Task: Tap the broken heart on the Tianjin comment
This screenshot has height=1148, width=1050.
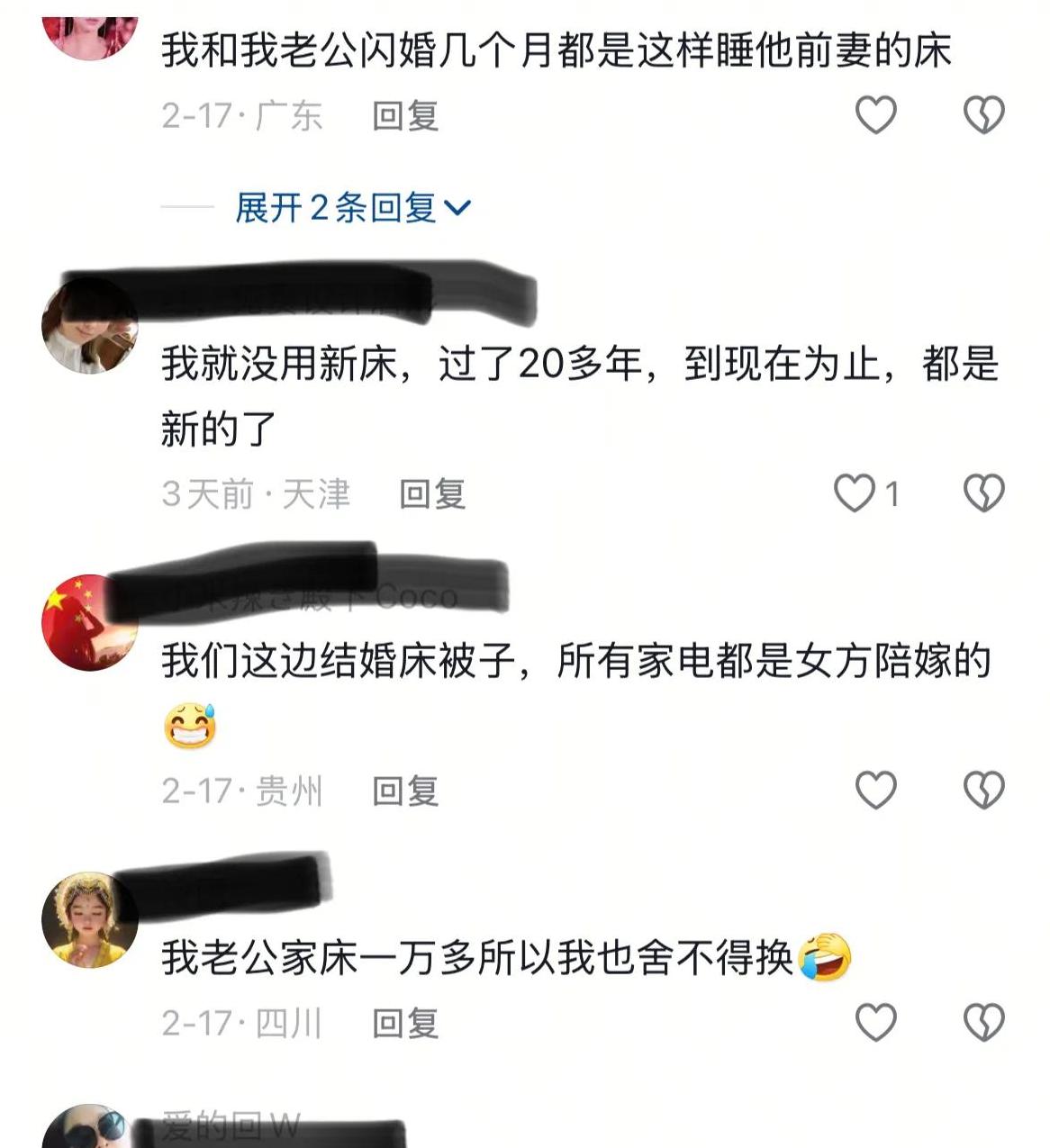Action: (983, 493)
